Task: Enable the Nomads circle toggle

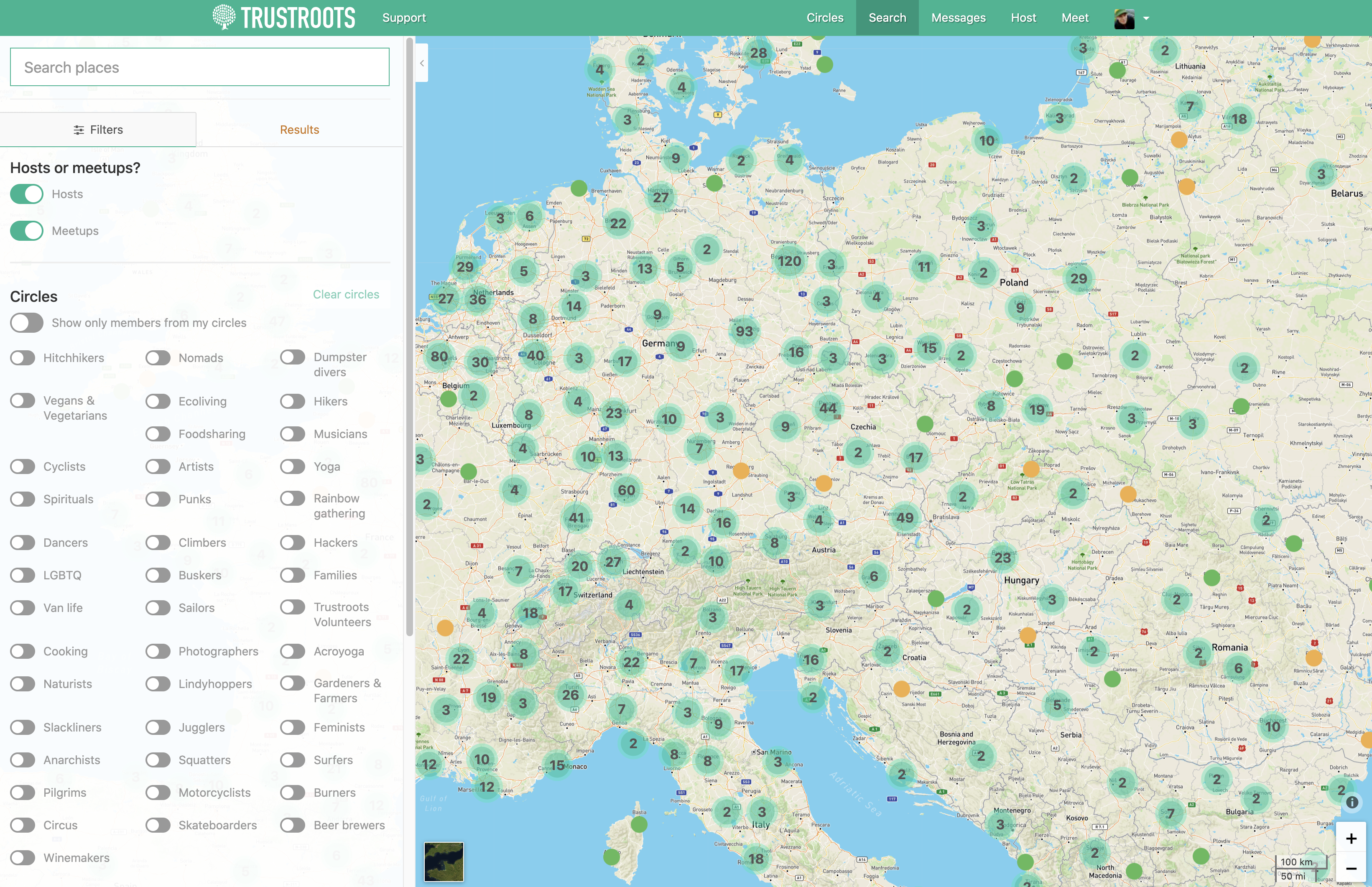Action: pos(158,358)
